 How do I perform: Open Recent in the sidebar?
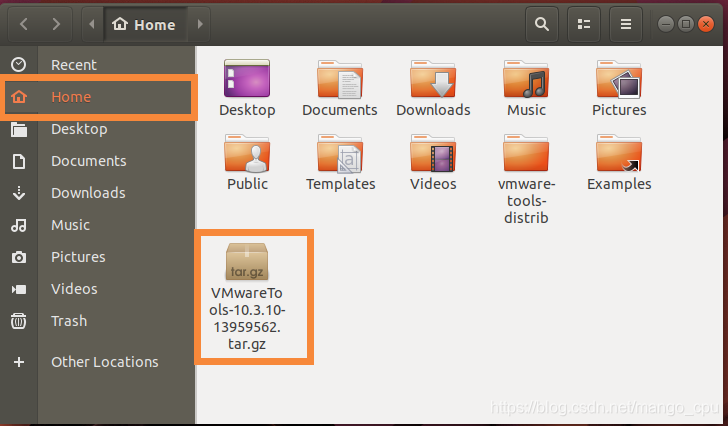(98, 65)
